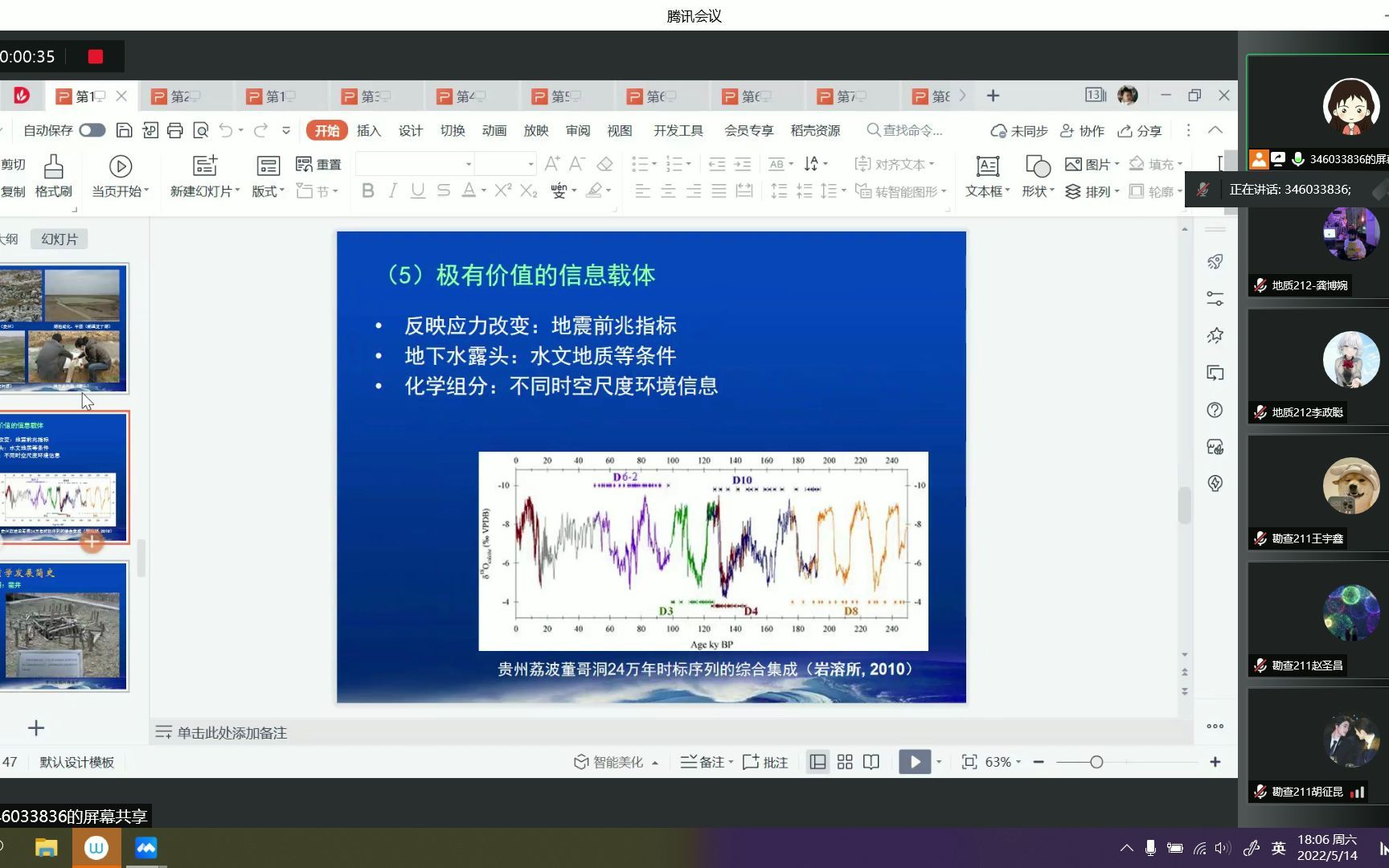
Task: Click the Italic formatting icon
Action: (x=393, y=190)
